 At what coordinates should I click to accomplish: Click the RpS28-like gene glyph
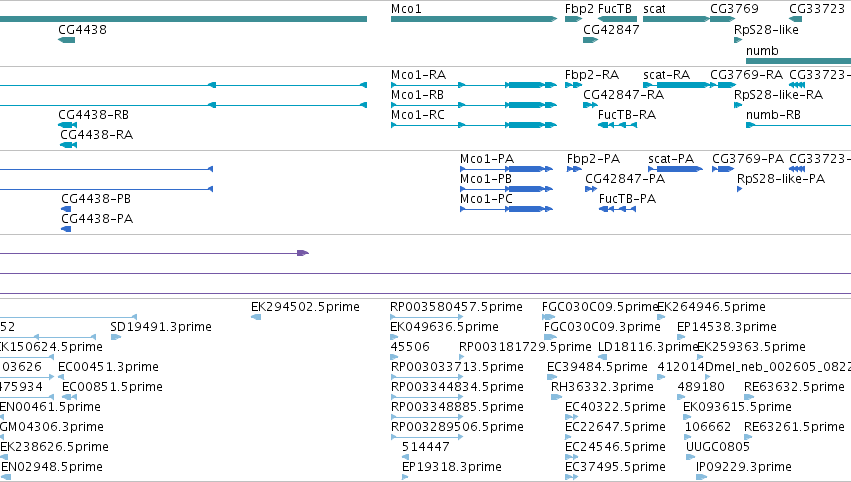[x=738, y=40]
